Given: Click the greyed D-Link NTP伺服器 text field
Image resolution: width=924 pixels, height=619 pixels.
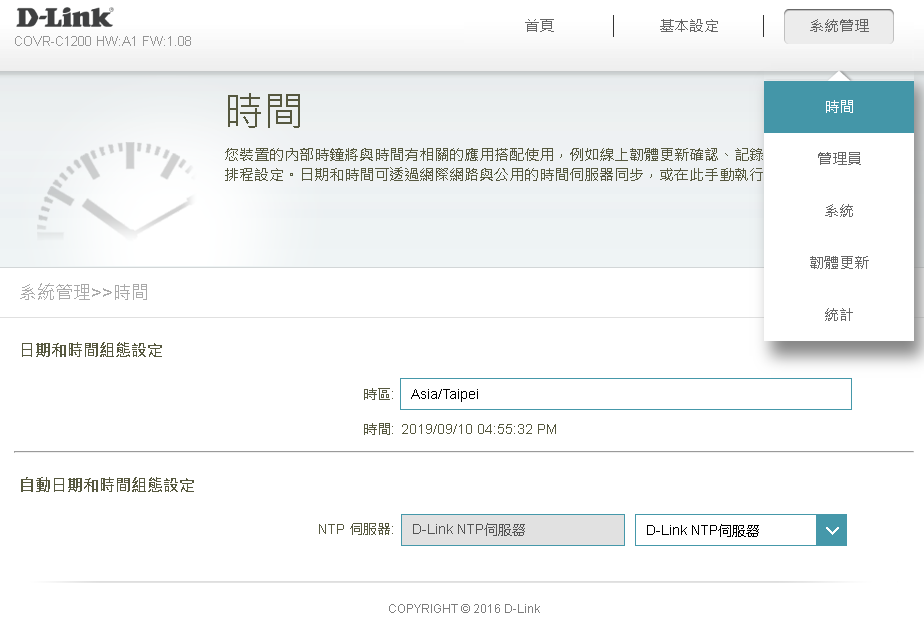Looking at the screenshot, I should pos(512,530).
